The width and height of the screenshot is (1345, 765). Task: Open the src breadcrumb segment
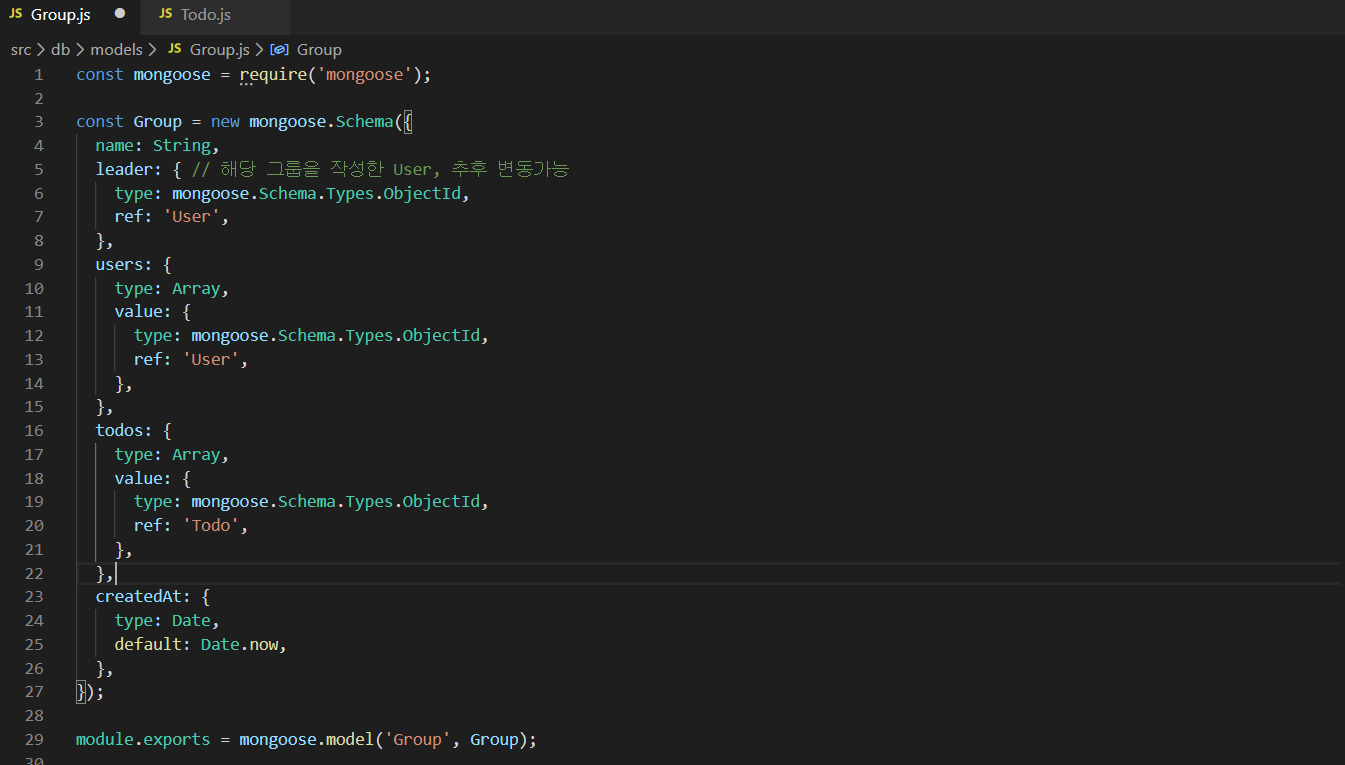pyautogui.click(x=21, y=49)
